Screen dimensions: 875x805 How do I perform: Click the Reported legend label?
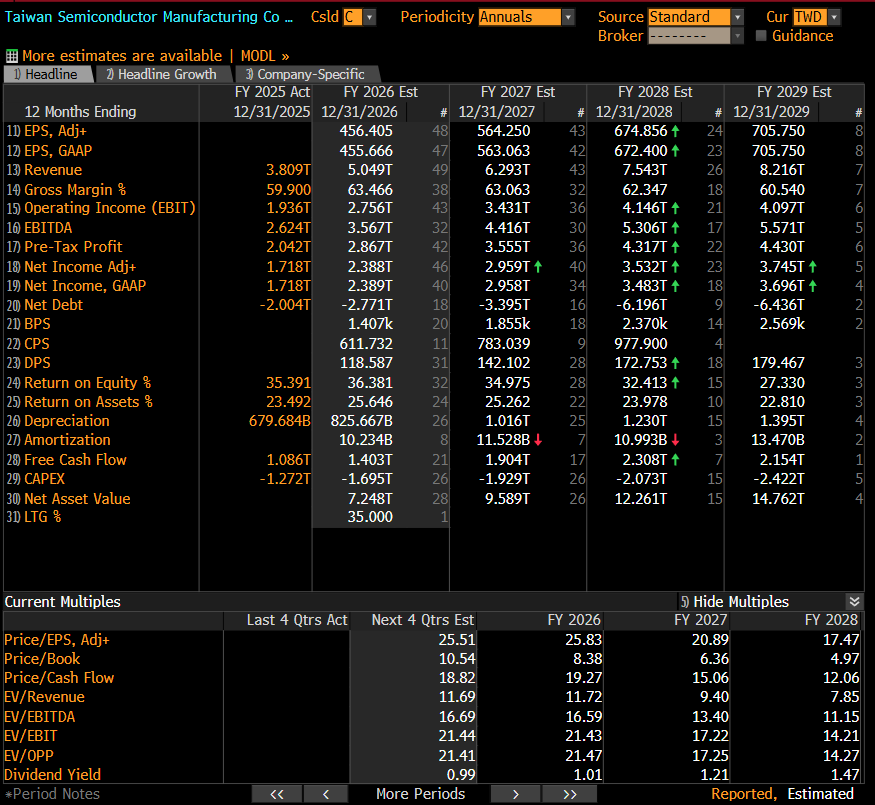[744, 794]
